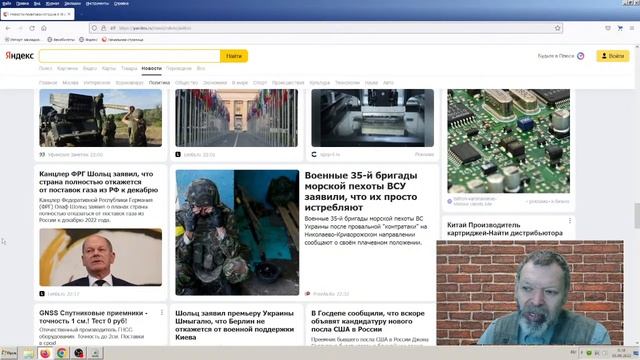640x360 pixels.
Task: Open the Файл menu
Action: click(x=7, y=3)
